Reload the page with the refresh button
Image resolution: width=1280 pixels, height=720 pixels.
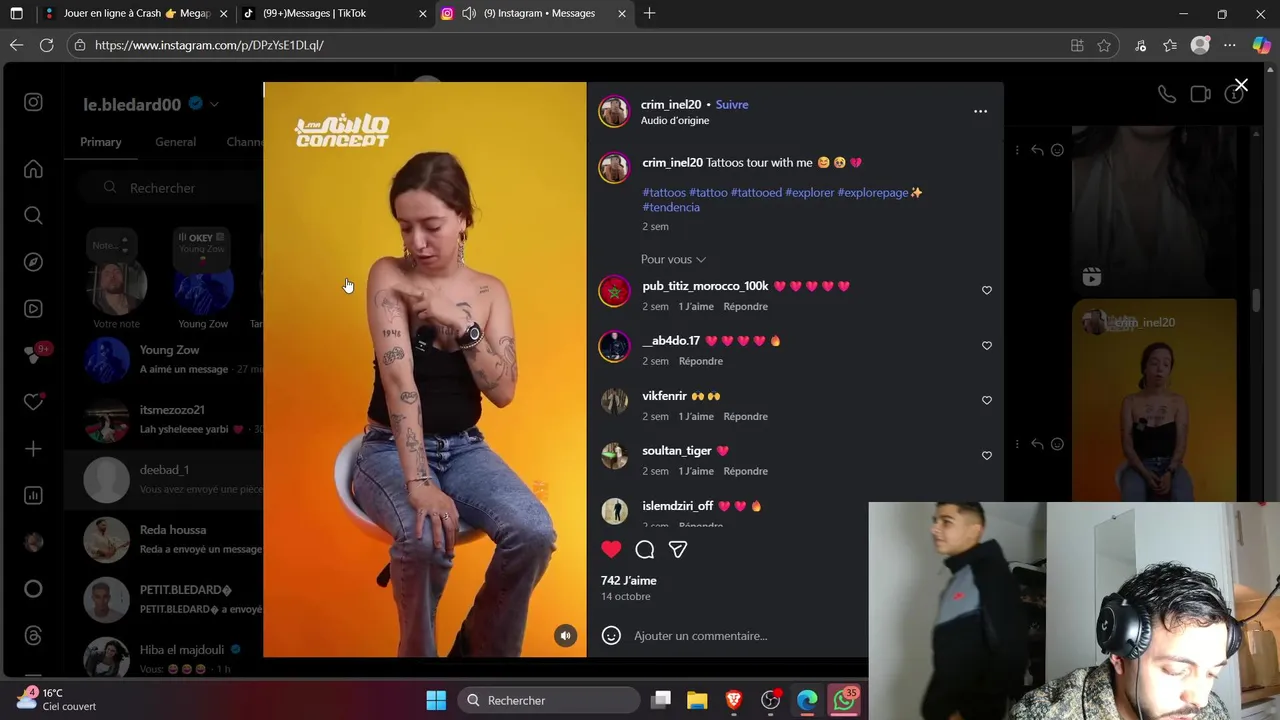click(46, 45)
